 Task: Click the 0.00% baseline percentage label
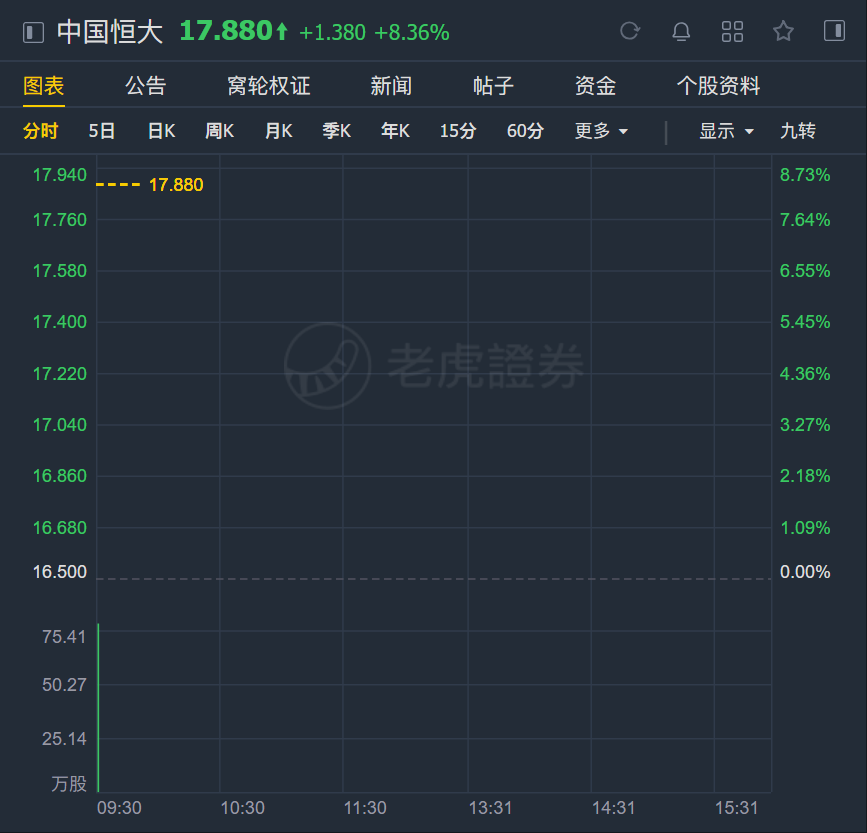tap(805, 572)
